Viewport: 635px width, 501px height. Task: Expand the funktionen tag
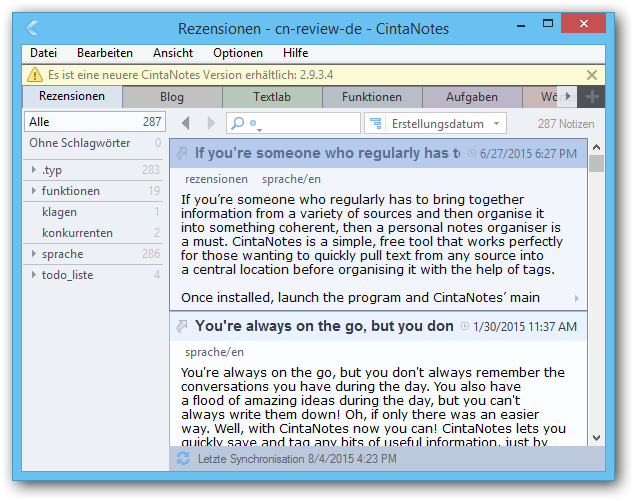(x=34, y=190)
